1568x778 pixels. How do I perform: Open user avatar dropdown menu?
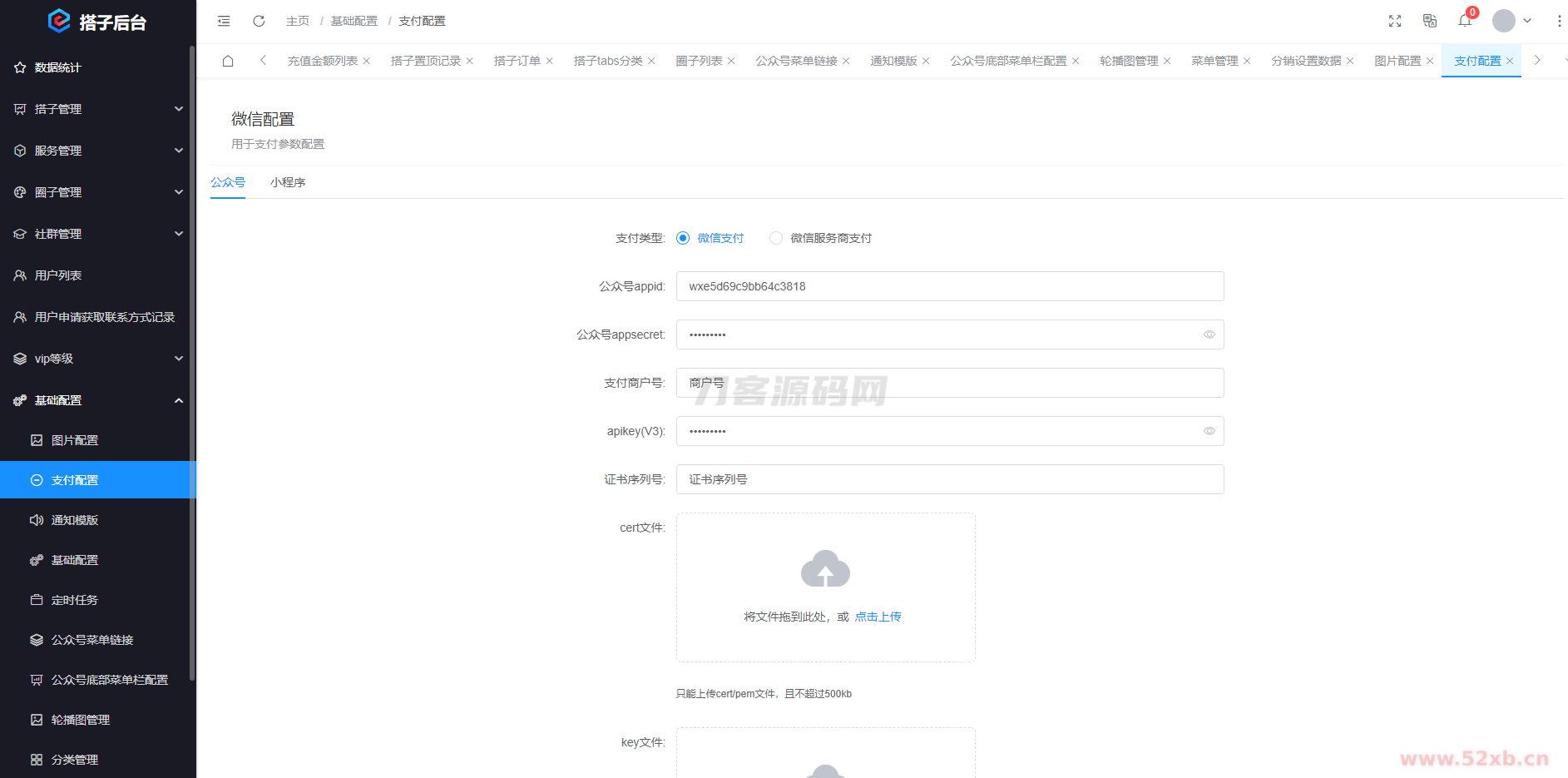click(x=1511, y=21)
